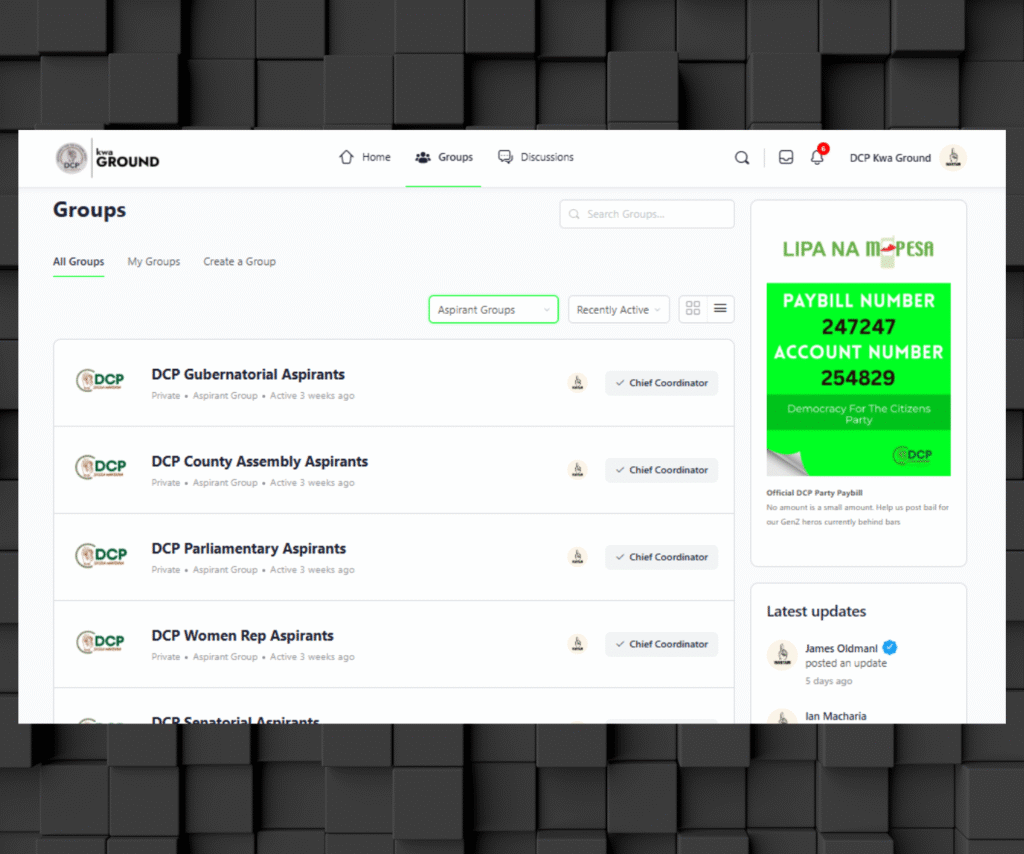Click James Oldmanl's avatar in Latest updates

[x=782, y=655]
